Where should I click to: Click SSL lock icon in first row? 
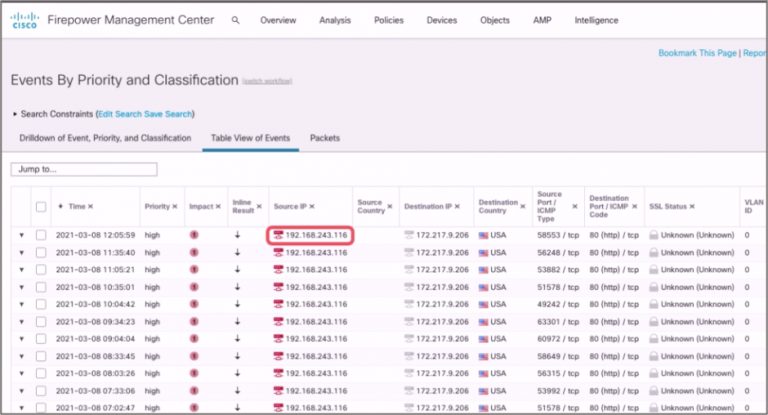click(x=653, y=236)
